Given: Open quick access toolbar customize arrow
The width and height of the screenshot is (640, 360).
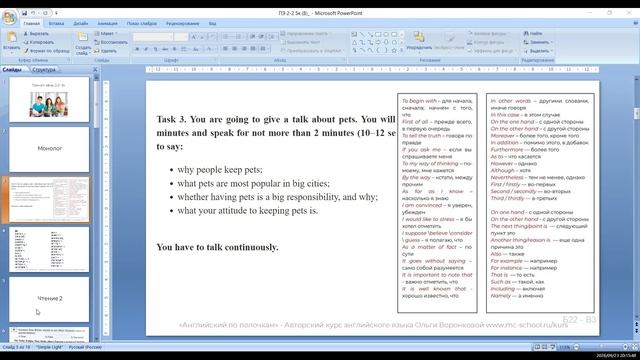Looking at the screenshot, I should click(x=56, y=13).
